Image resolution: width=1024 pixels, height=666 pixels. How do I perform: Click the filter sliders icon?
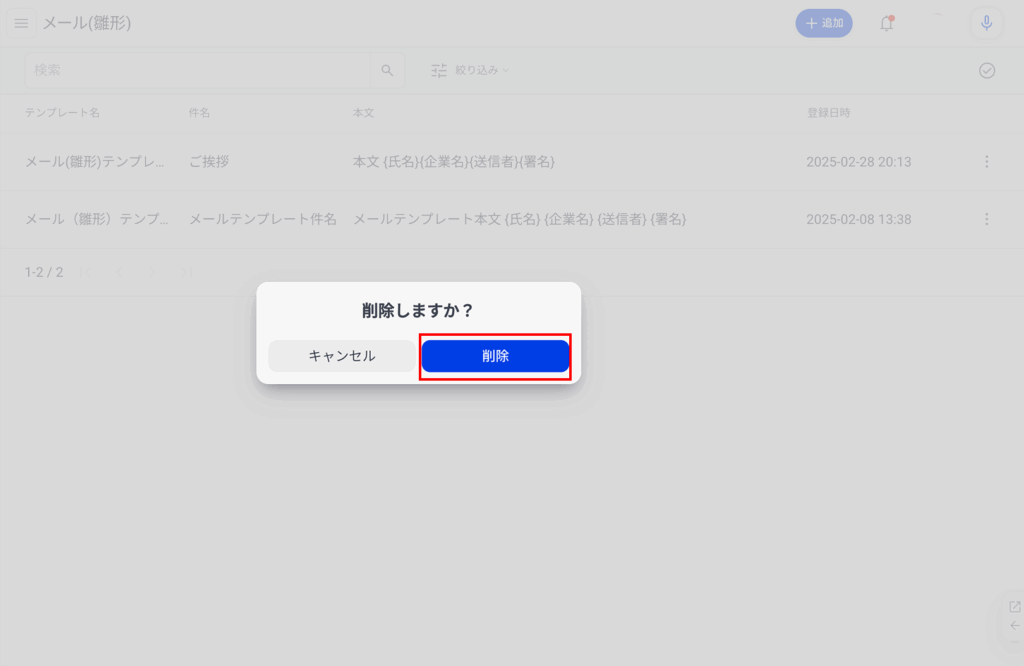(x=439, y=70)
